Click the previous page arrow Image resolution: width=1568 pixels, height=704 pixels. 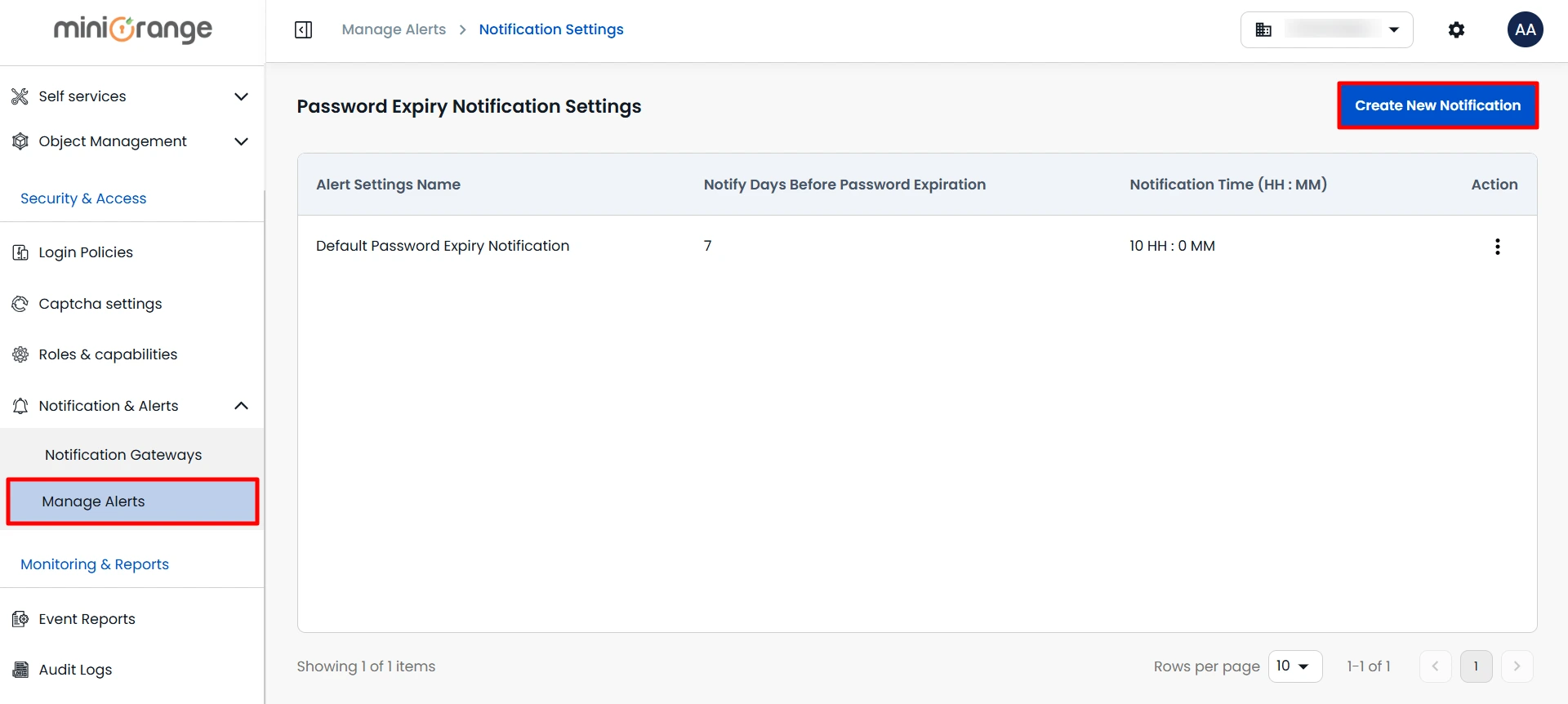point(1435,666)
